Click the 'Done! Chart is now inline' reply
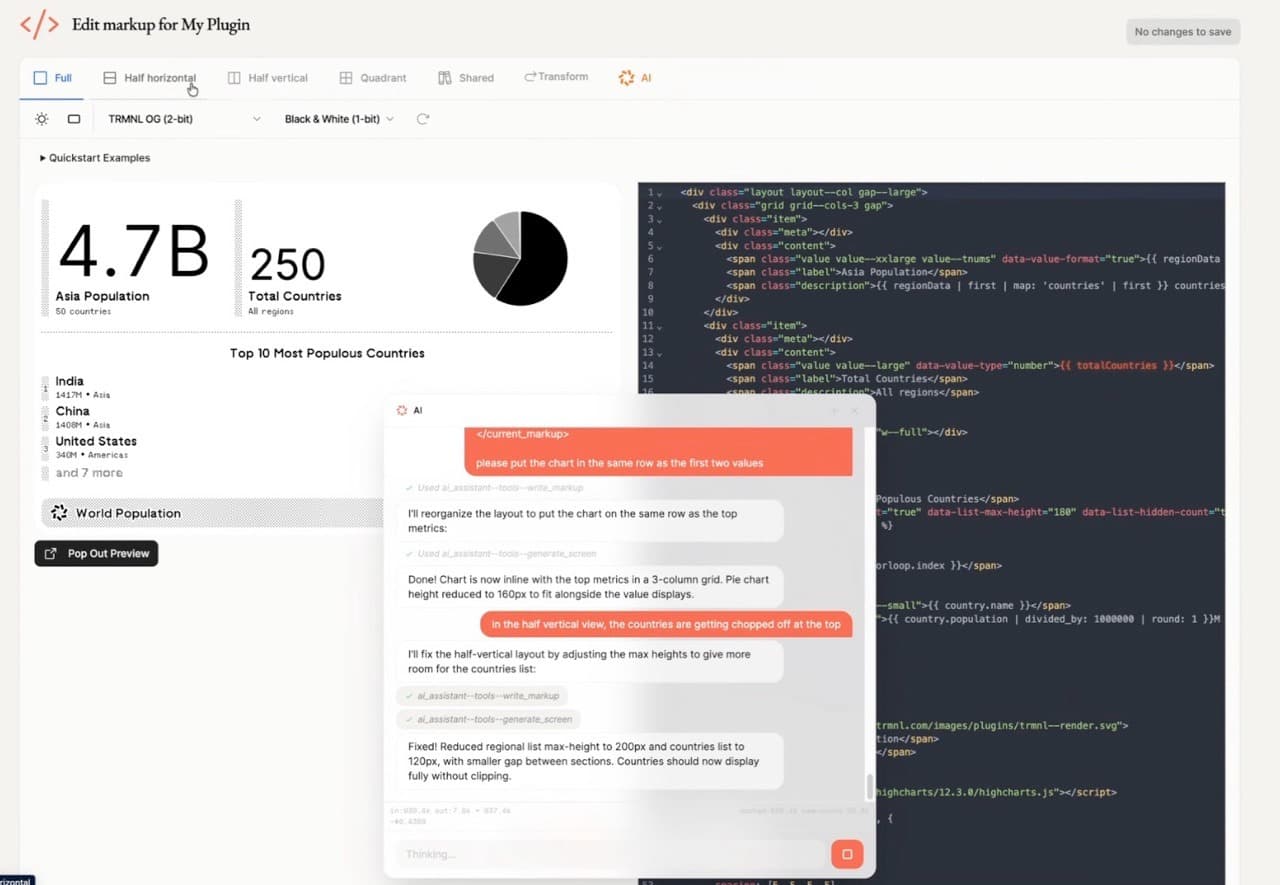The height and width of the screenshot is (885, 1280). point(590,586)
